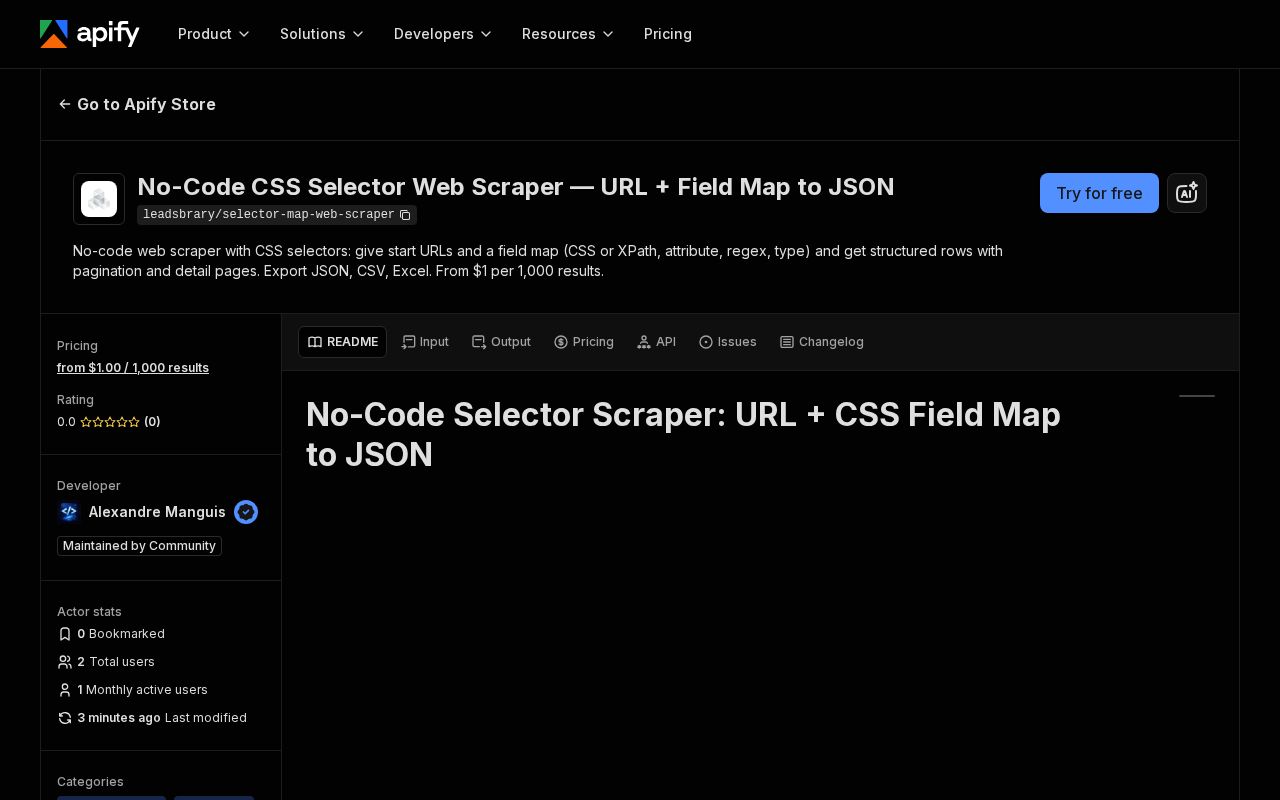Select the README tab
1280x800 pixels.
pos(342,342)
